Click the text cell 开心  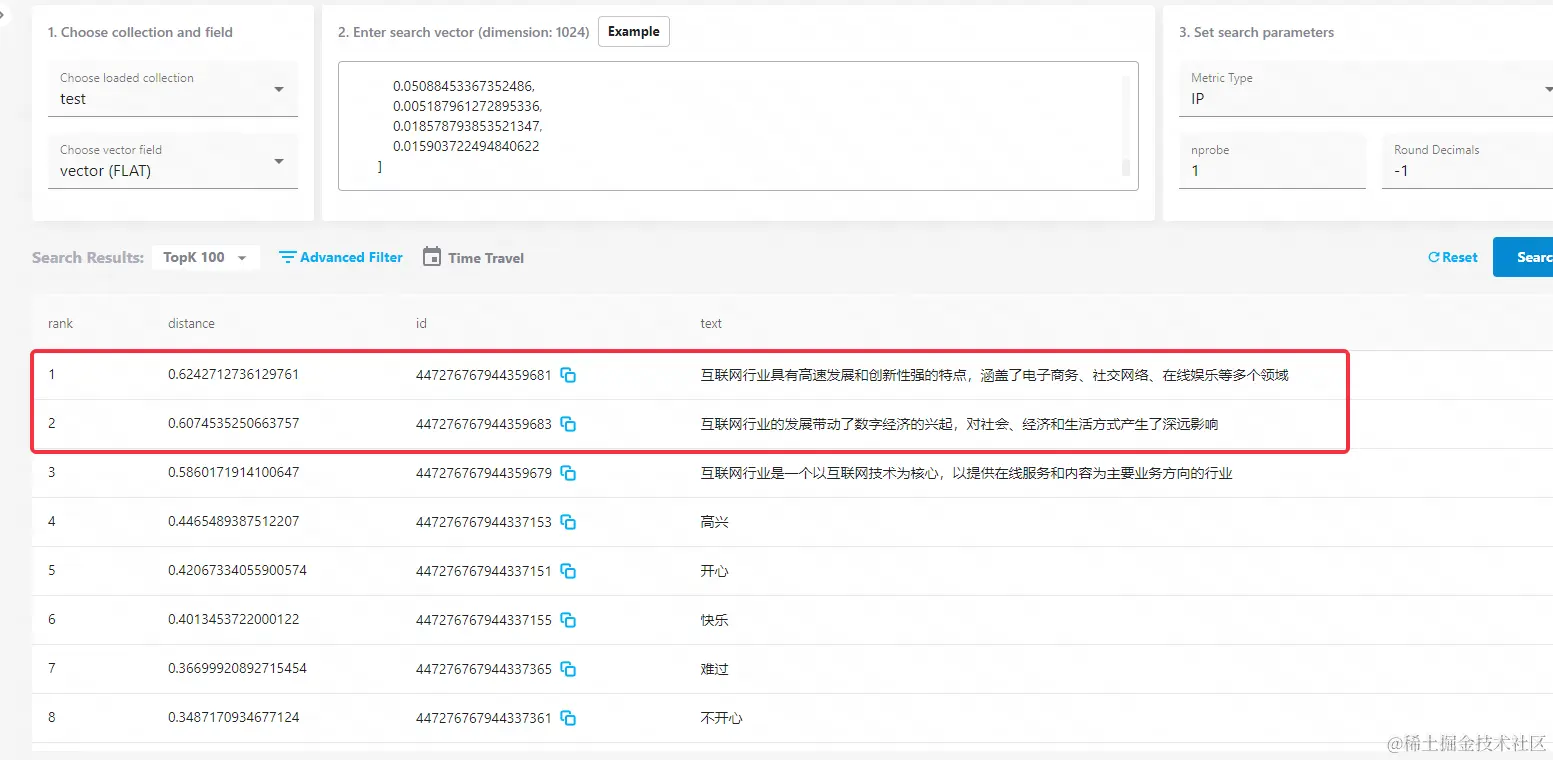[714, 571]
